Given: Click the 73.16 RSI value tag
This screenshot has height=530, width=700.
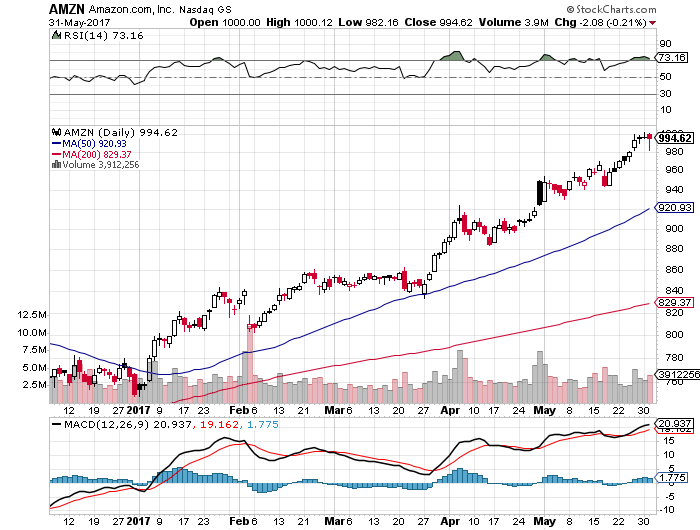Looking at the screenshot, I should 672,59.
